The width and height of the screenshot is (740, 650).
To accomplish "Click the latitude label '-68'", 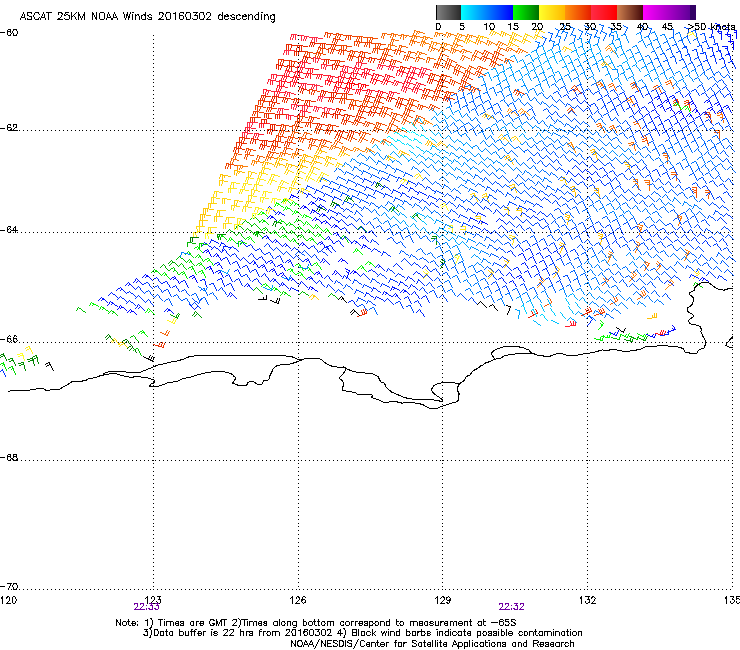I will coord(9,458).
